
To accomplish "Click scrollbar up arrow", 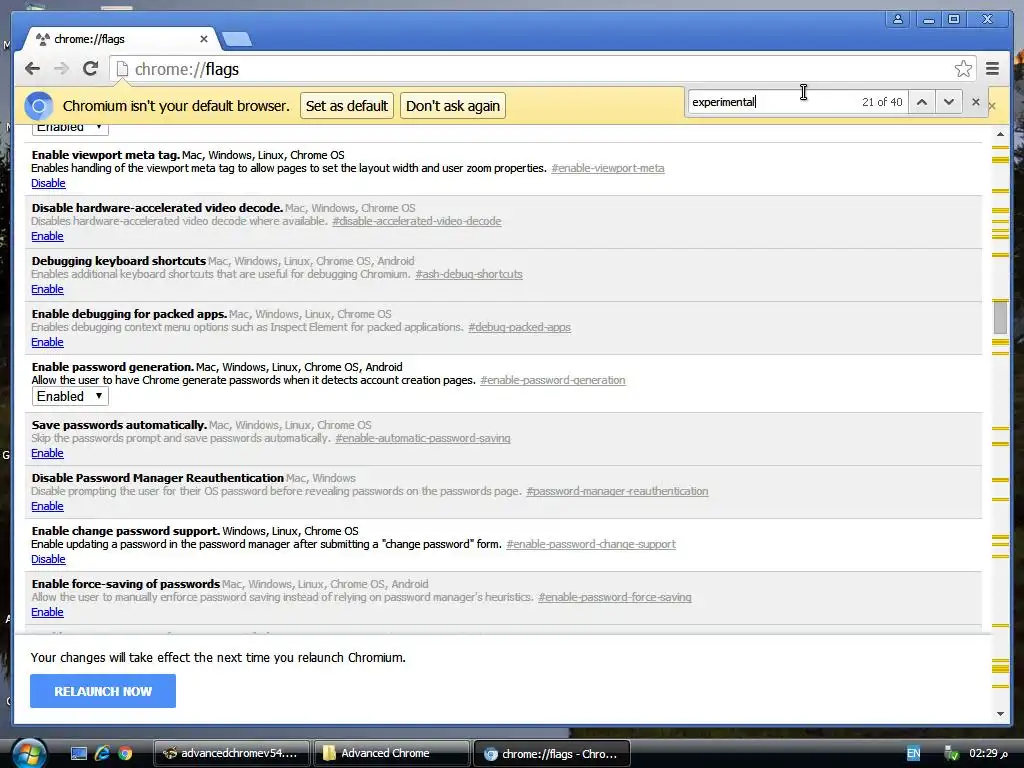I will tap(1000, 134).
